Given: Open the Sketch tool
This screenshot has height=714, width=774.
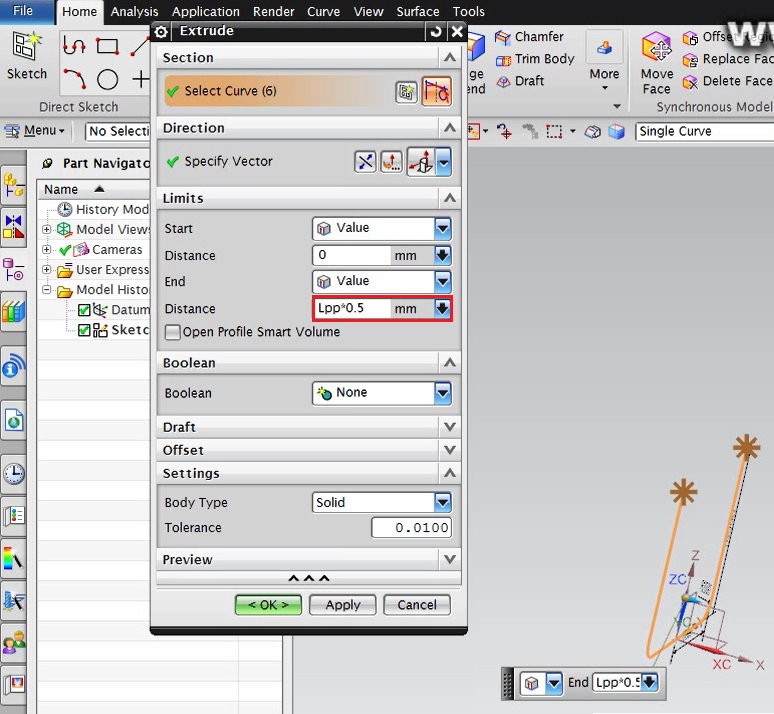Looking at the screenshot, I should coord(27,55).
